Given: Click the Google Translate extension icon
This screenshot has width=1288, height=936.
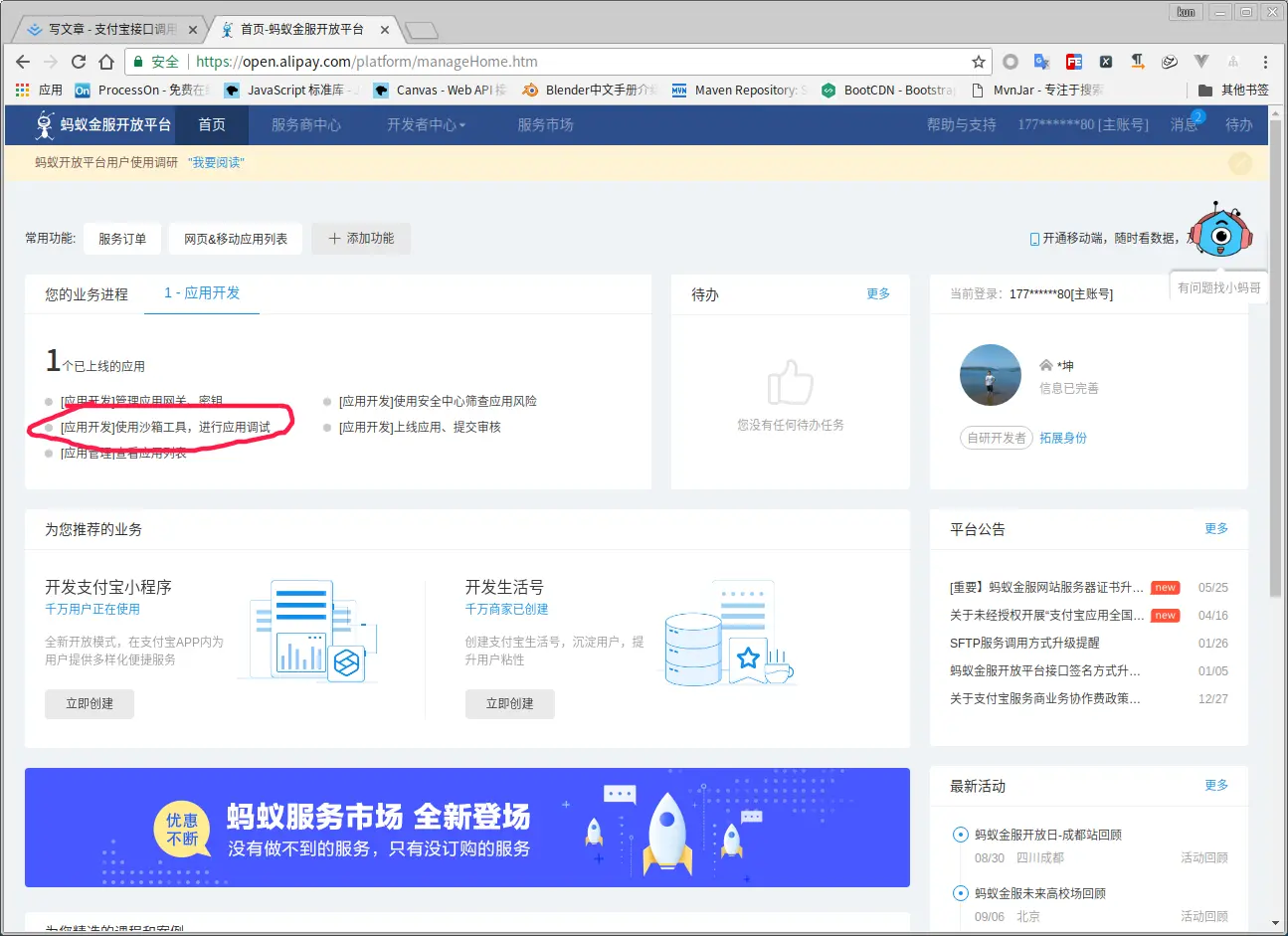Looking at the screenshot, I should click(1041, 62).
